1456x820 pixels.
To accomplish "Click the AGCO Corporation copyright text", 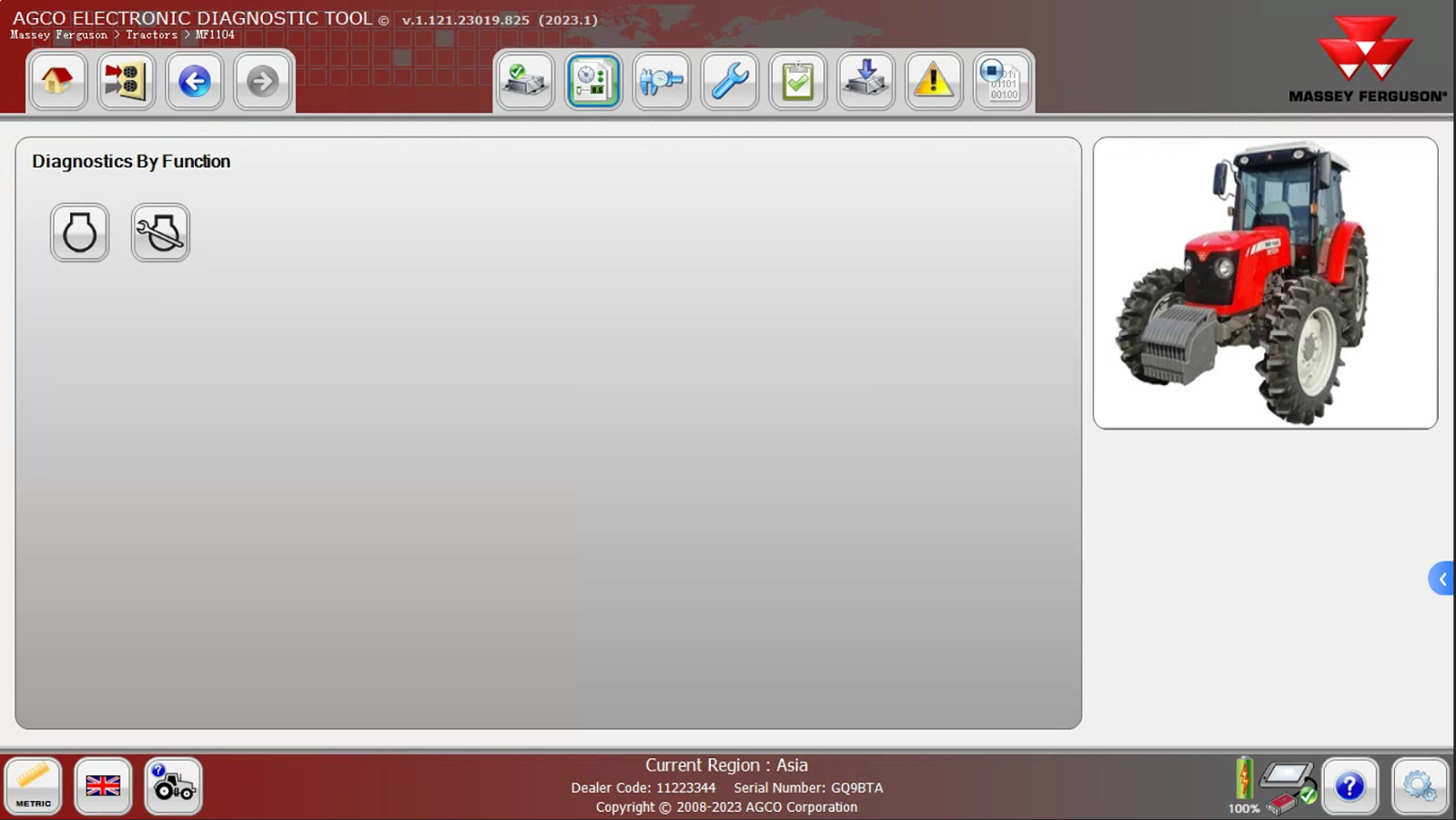I will tap(726, 807).
